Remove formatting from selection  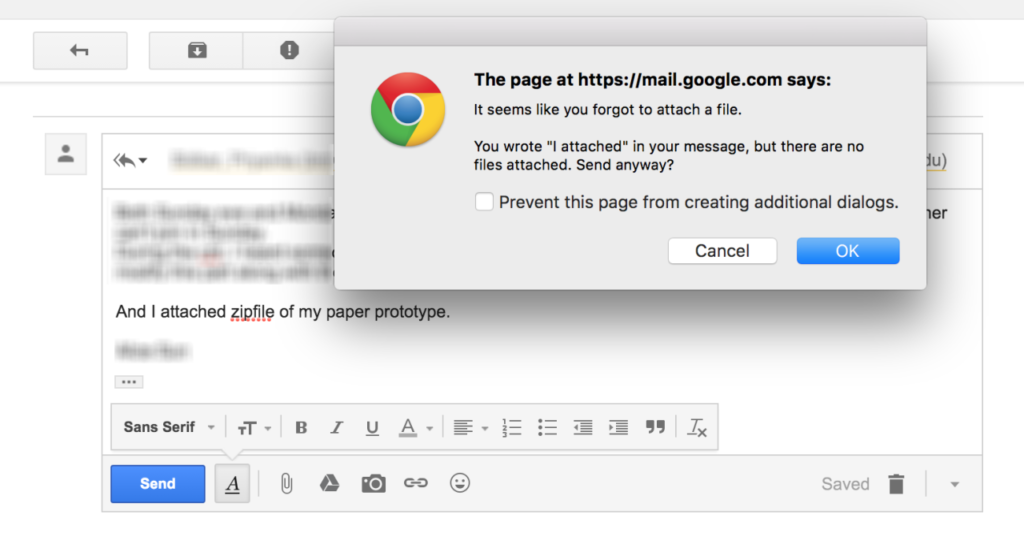coord(697,428)
